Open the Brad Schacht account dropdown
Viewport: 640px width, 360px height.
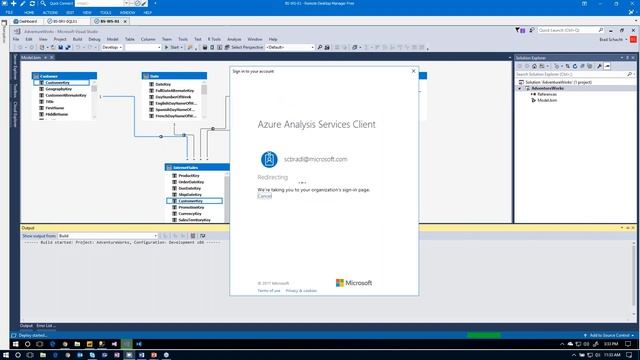click(613, 40)
